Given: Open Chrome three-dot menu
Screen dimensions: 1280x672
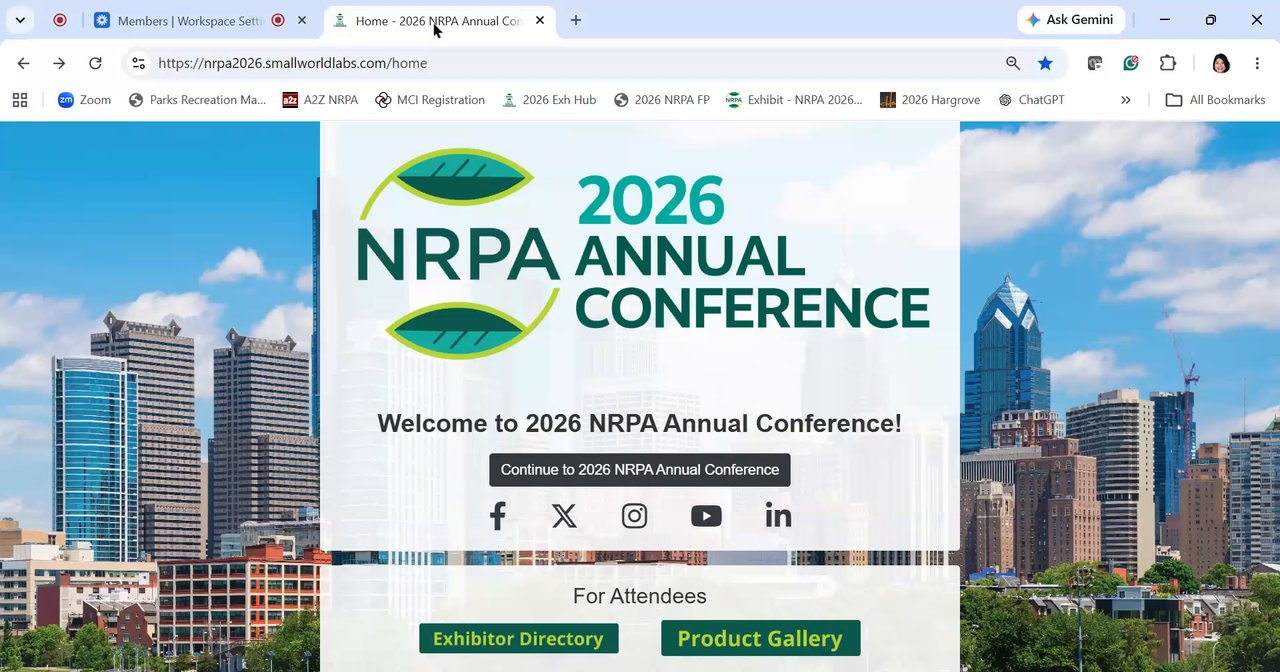Looking at the screenshot, I should coord(1257,63).
